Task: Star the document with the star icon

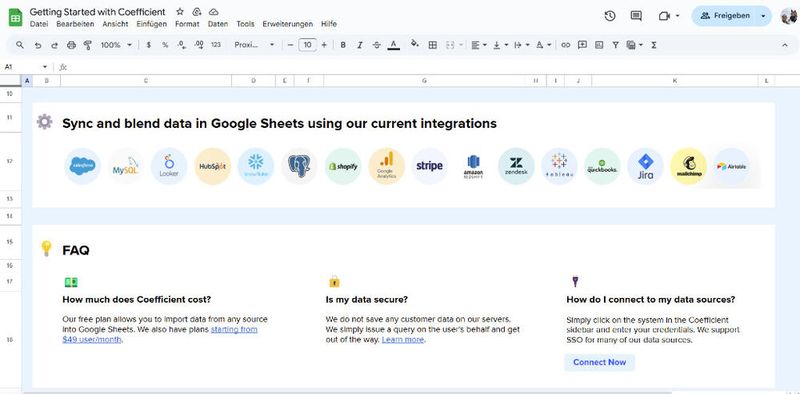Action: coord(180,12)
